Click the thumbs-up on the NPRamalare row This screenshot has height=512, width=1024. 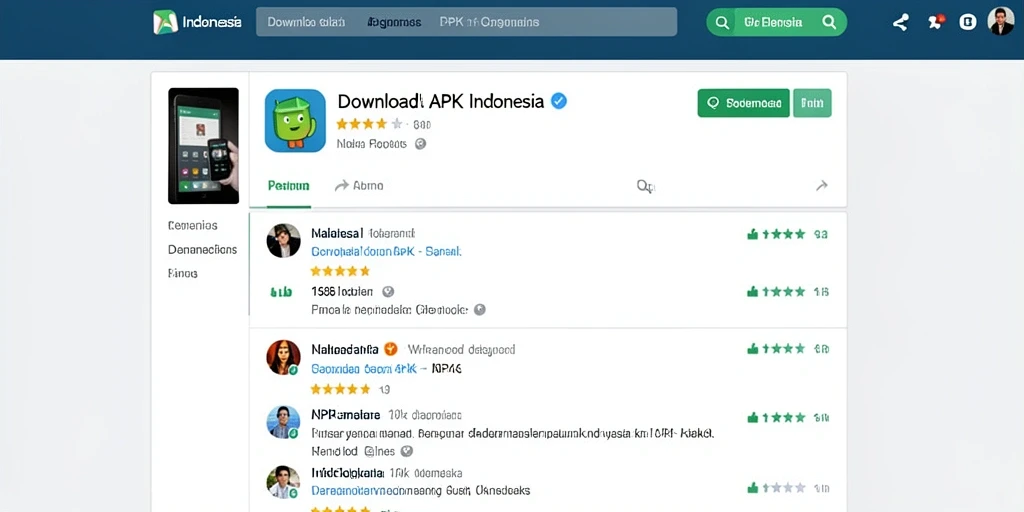coord(752,417)
